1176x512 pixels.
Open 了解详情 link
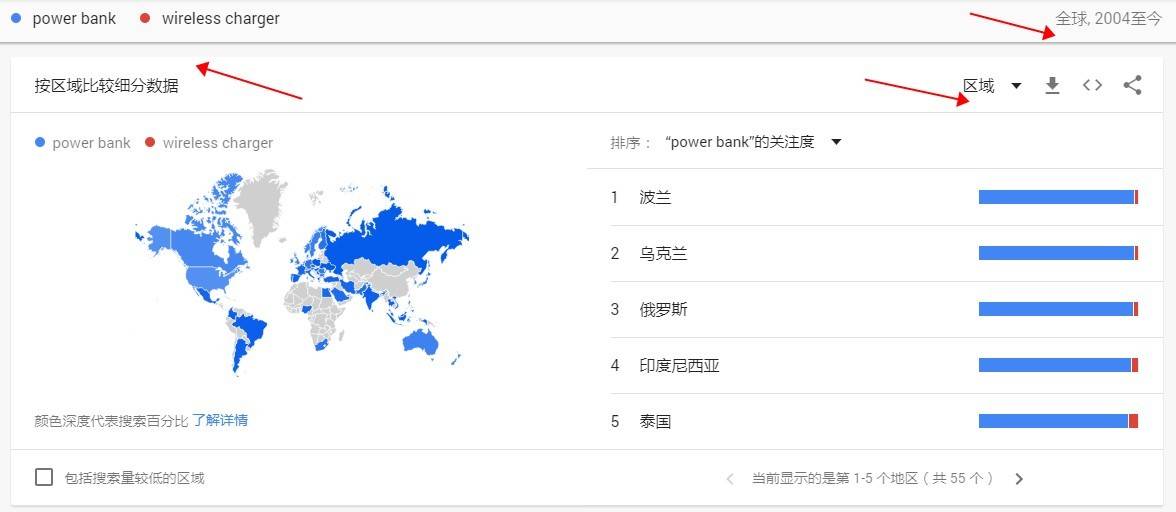(220, 420)
